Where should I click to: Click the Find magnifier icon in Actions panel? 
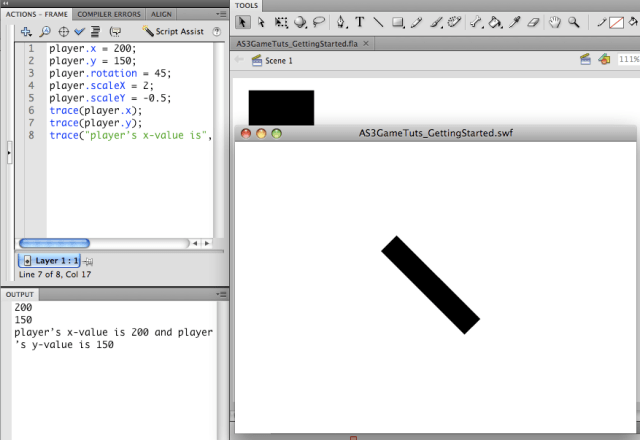coord(45,31)
